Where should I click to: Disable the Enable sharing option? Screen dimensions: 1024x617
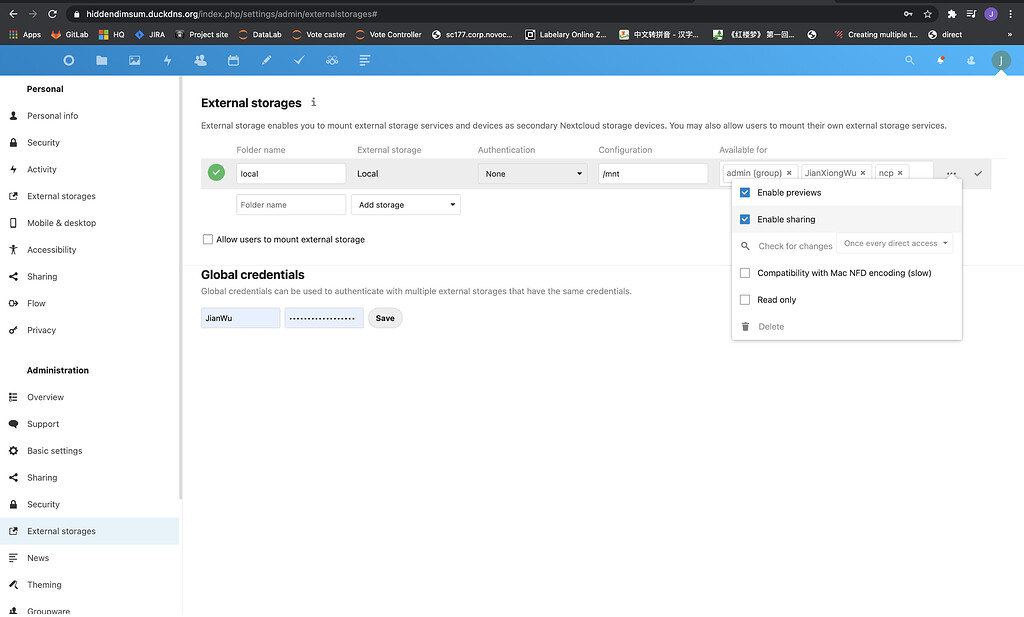(744, 219)
